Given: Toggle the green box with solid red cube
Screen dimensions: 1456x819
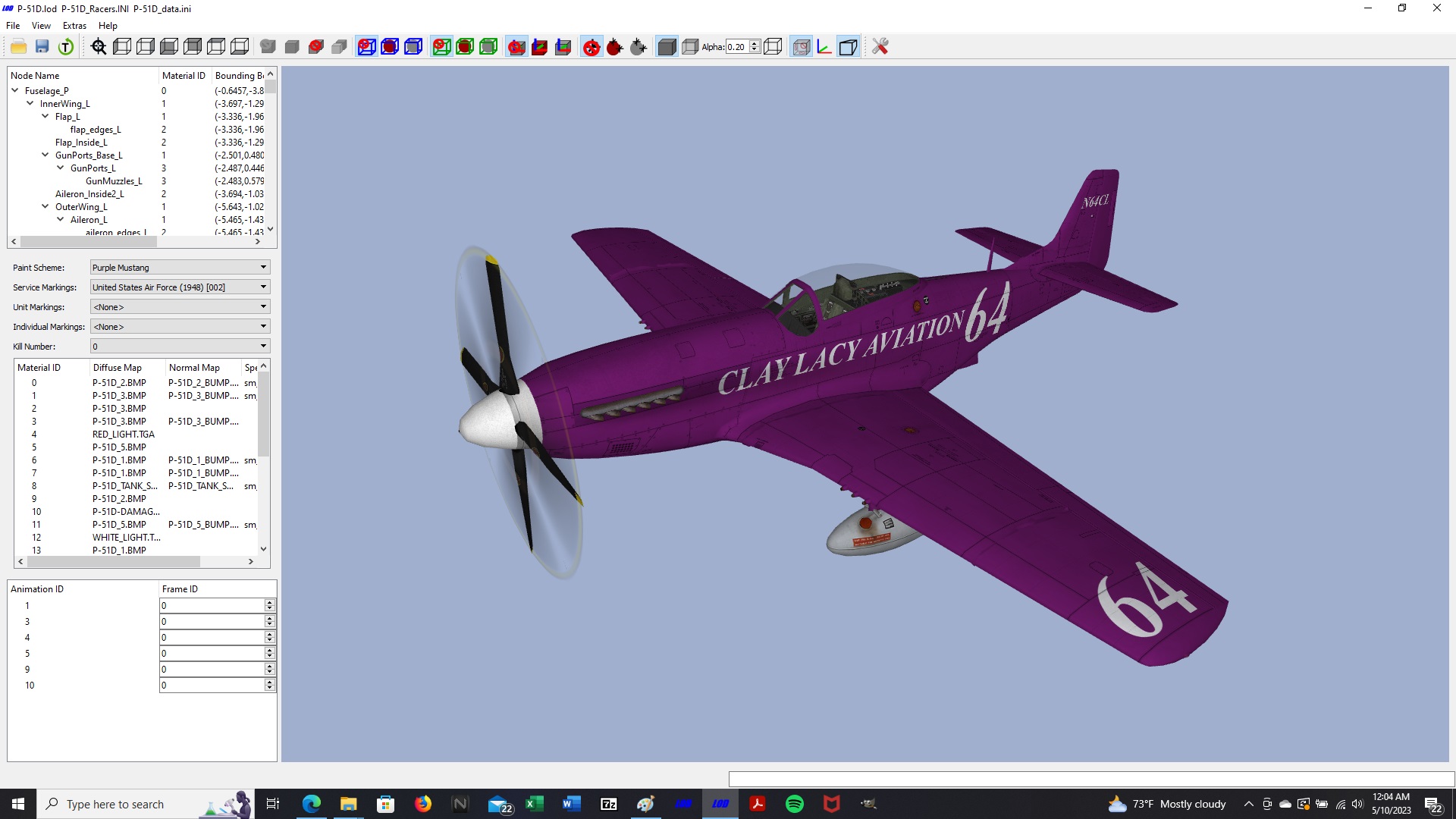Looking at the screenshot, I should click(465, 47).
